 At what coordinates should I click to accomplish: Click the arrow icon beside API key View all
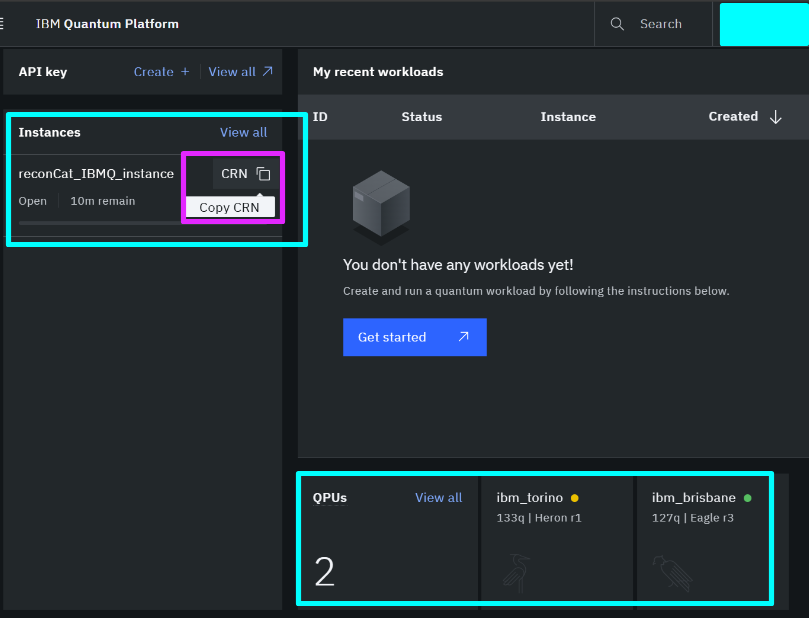[x=267, y=71]
